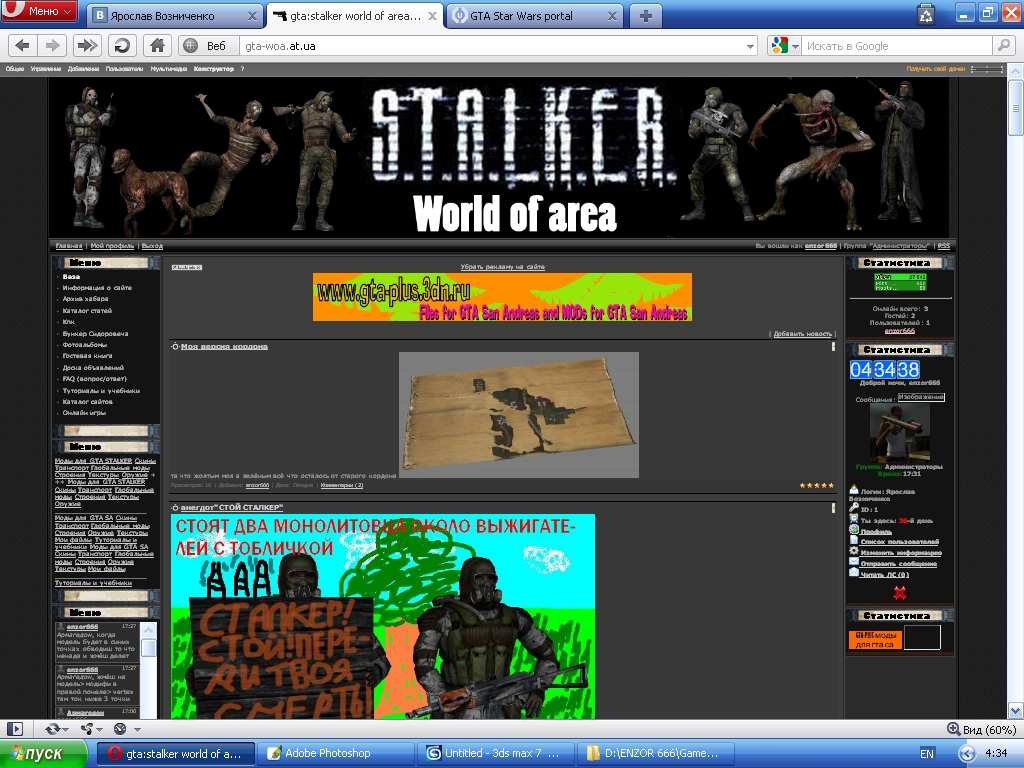This screenshot has width=1024, height=768.
Task: Open the closed tabs trash icon
Action: [926, 14]
